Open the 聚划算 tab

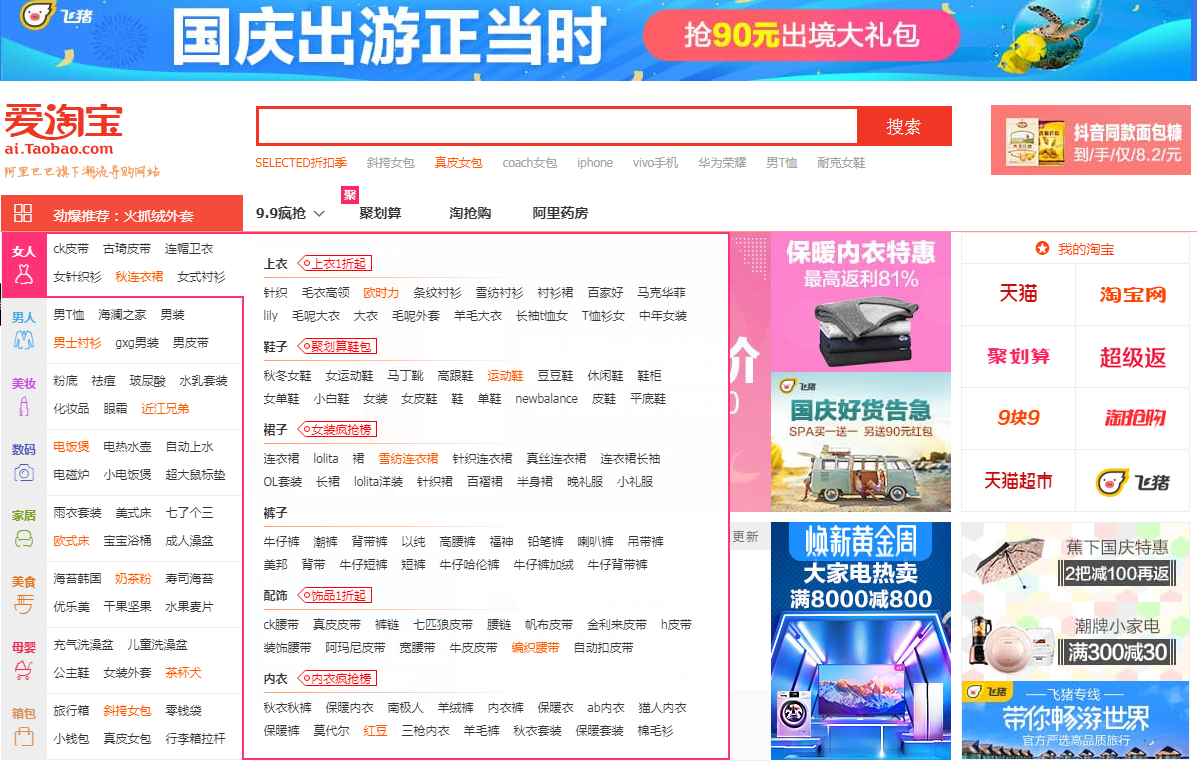(380, 213)
